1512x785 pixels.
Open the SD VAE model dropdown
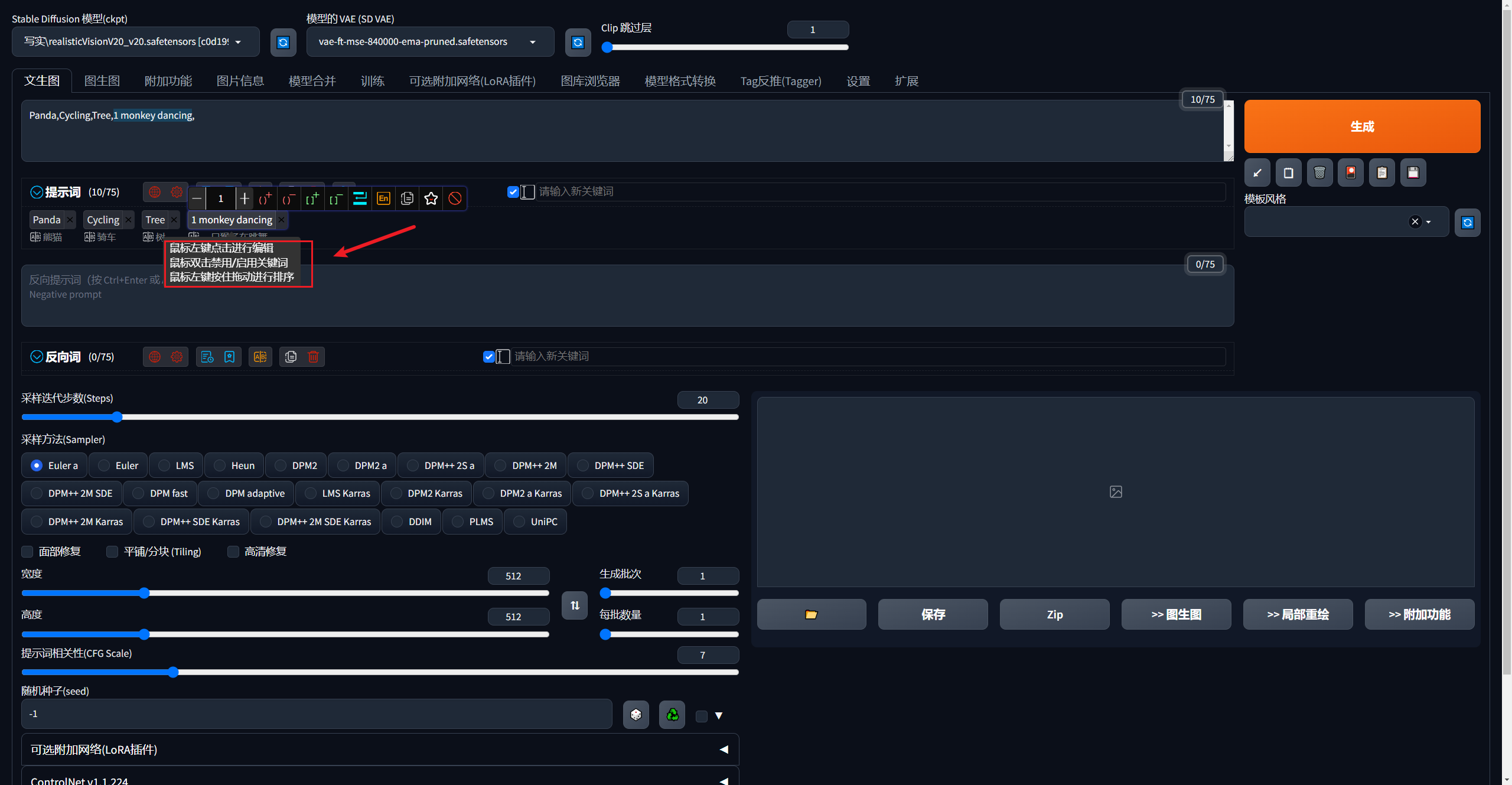tap(429, 41)
